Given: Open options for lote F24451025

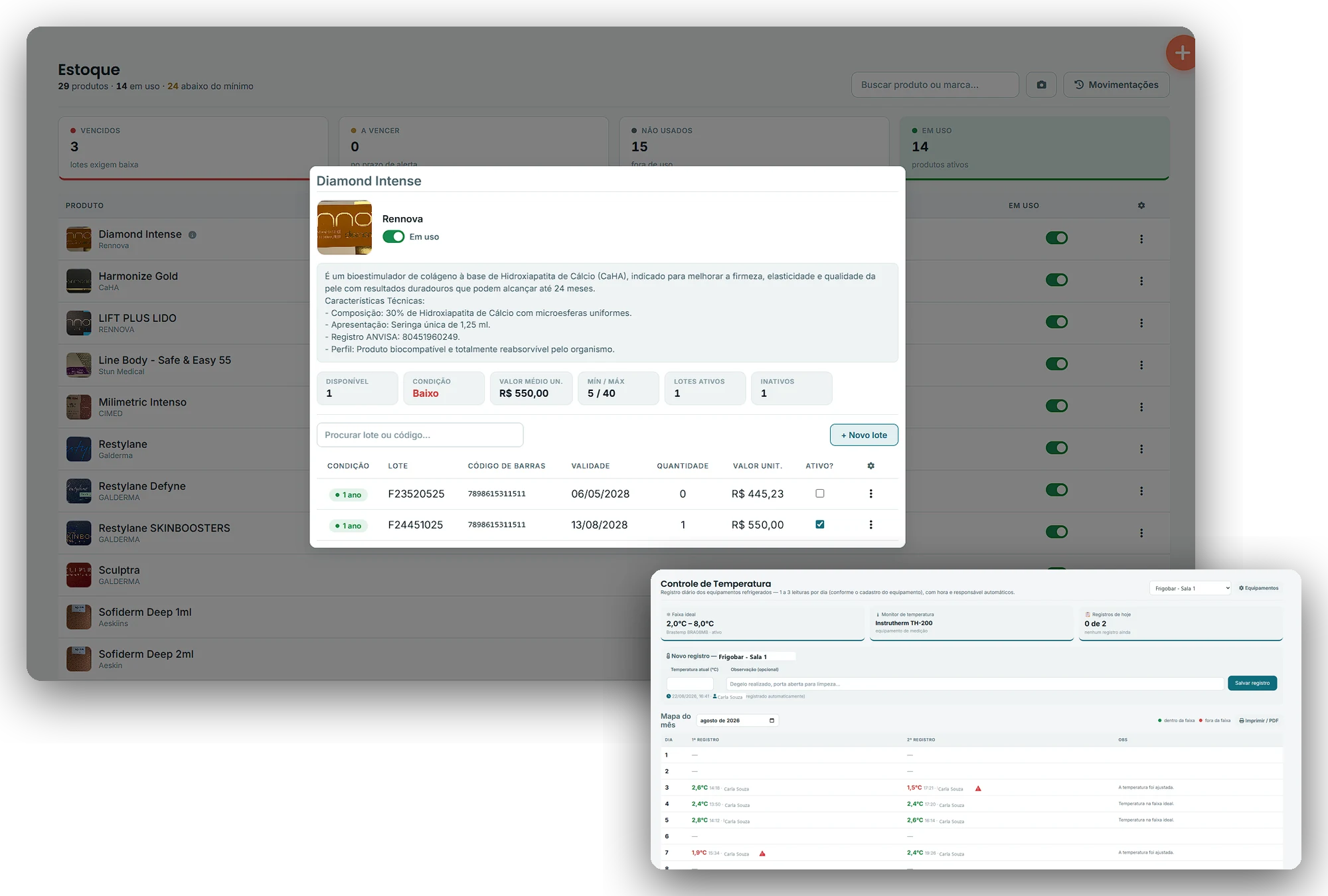Looking at the screenshot, I should (871, 525).
